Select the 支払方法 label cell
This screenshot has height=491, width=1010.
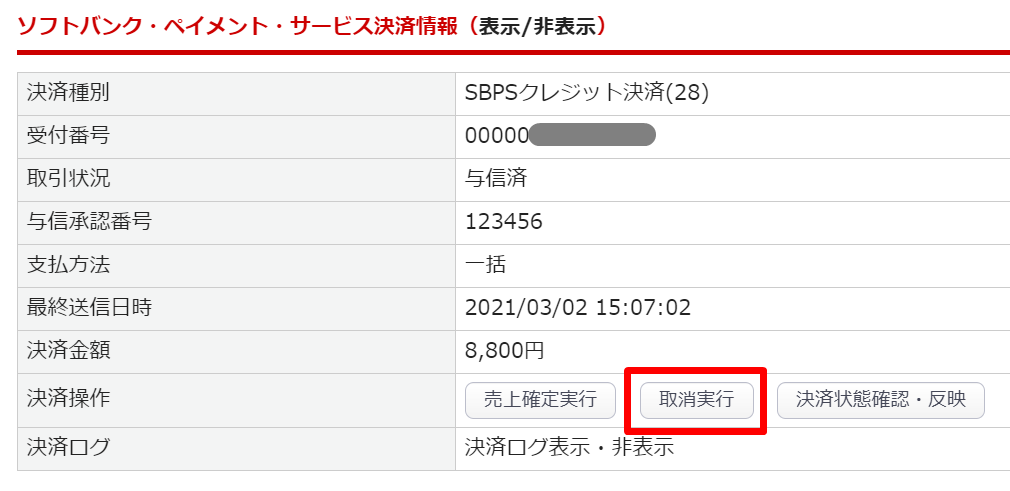click(69, 265)
